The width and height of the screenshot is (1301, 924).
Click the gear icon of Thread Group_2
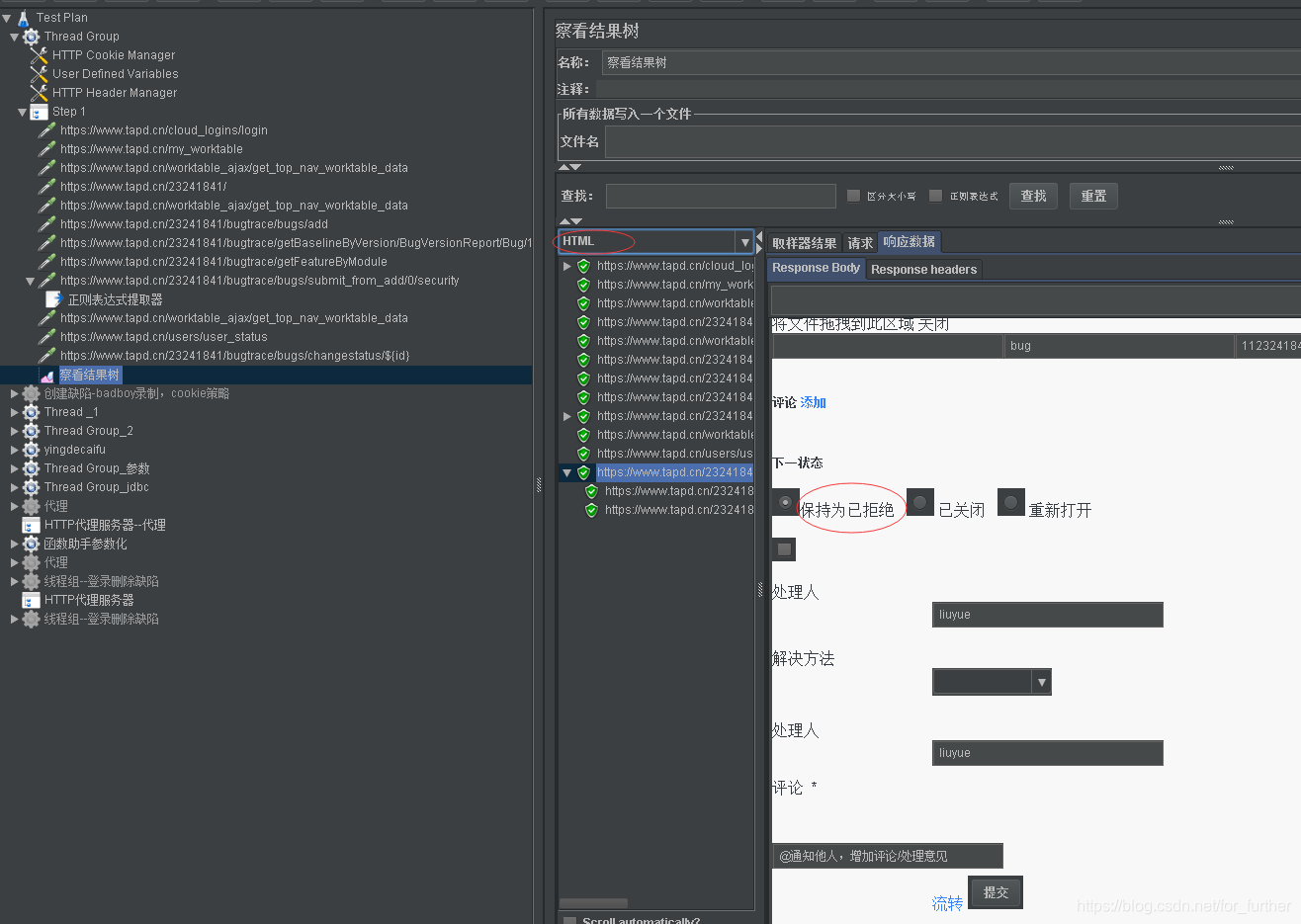tap(32, 431)
